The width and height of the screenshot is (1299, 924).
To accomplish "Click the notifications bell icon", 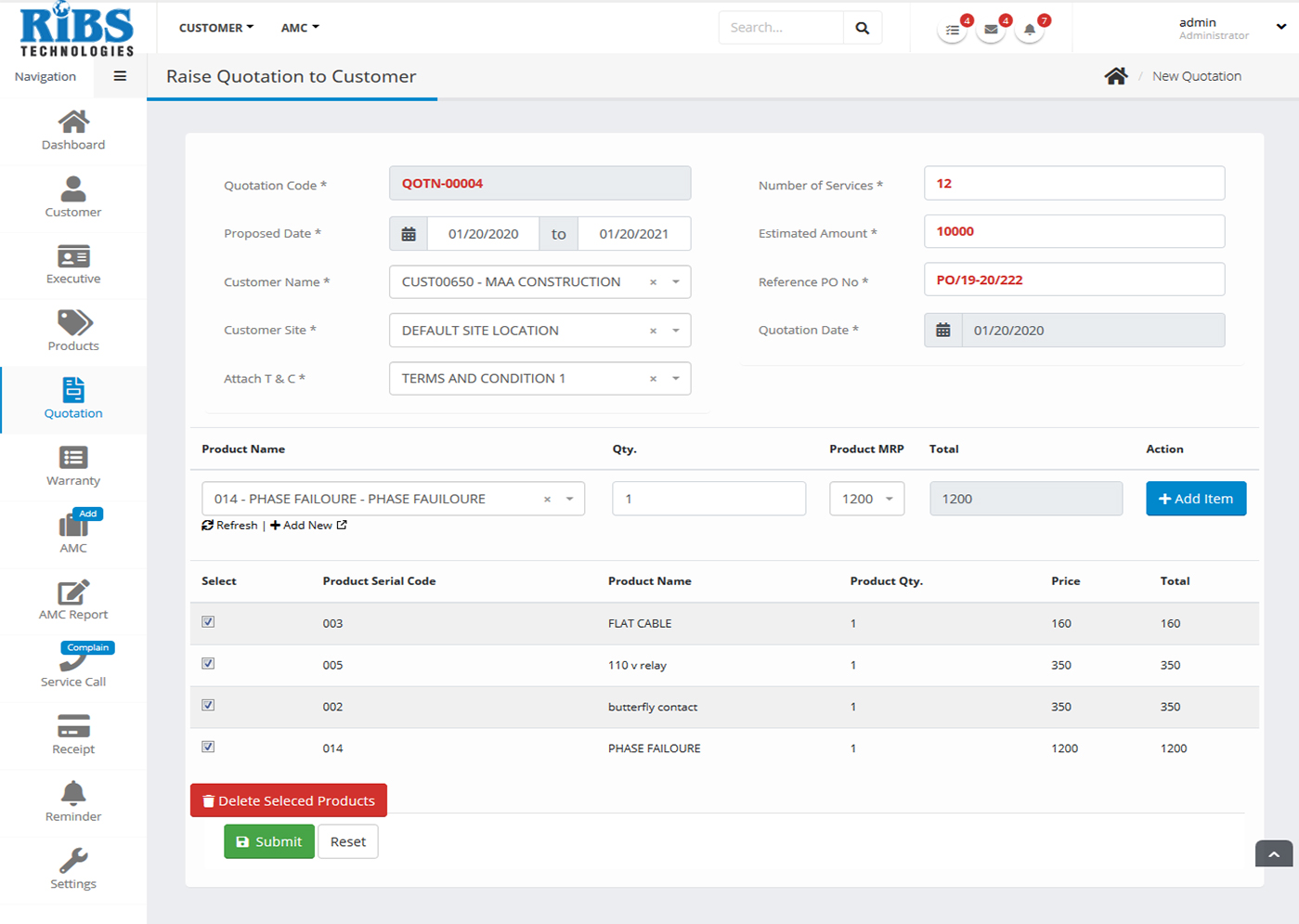I will [x=1030, y=30].
